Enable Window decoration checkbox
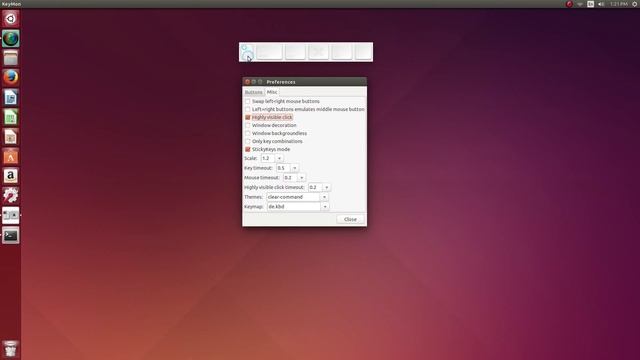Image resolution: width=640 pixels, height=360 pixels. tap(247, 125)
